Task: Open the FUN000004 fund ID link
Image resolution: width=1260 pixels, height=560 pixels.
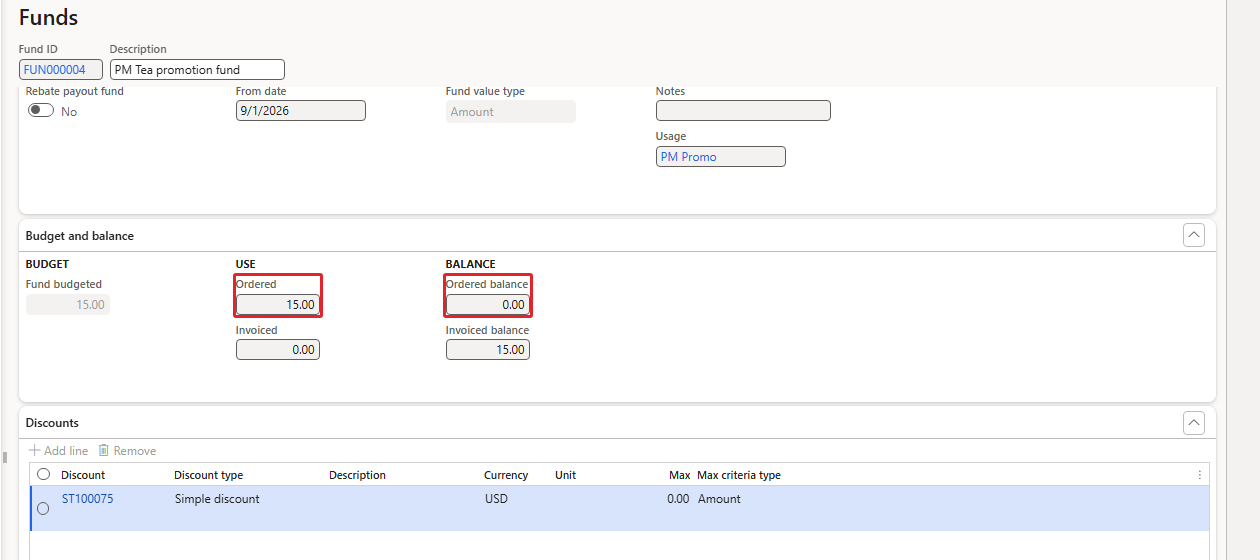Action: [61, 69]
